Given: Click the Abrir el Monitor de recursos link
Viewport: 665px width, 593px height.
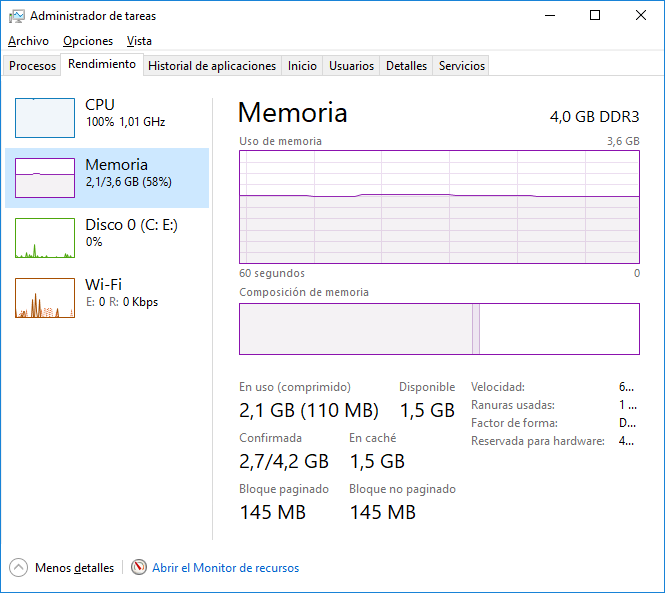Looking at the screenshot, I should point(225,568).
